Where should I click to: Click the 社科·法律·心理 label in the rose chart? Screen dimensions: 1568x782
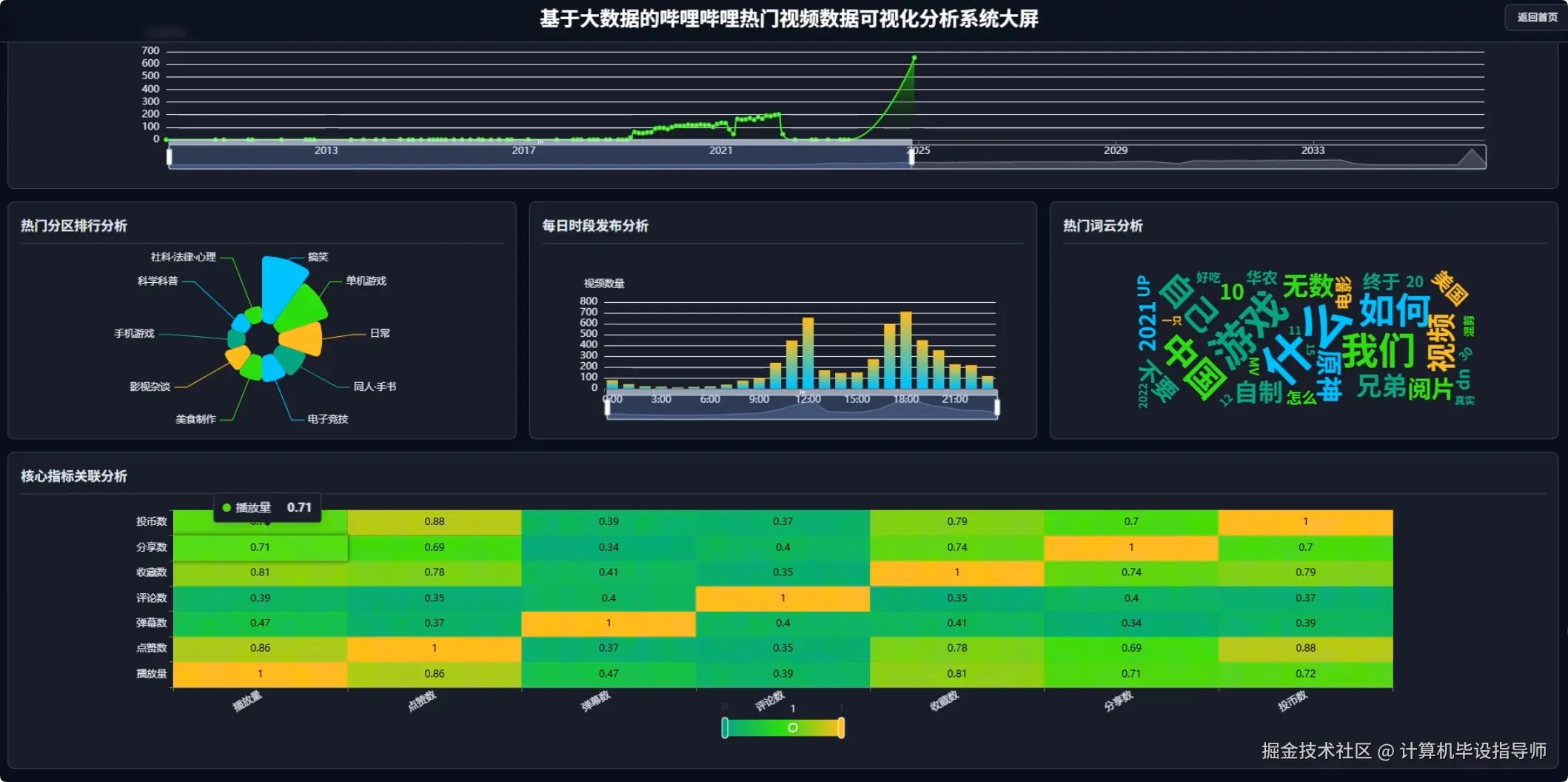pos(184,257)
